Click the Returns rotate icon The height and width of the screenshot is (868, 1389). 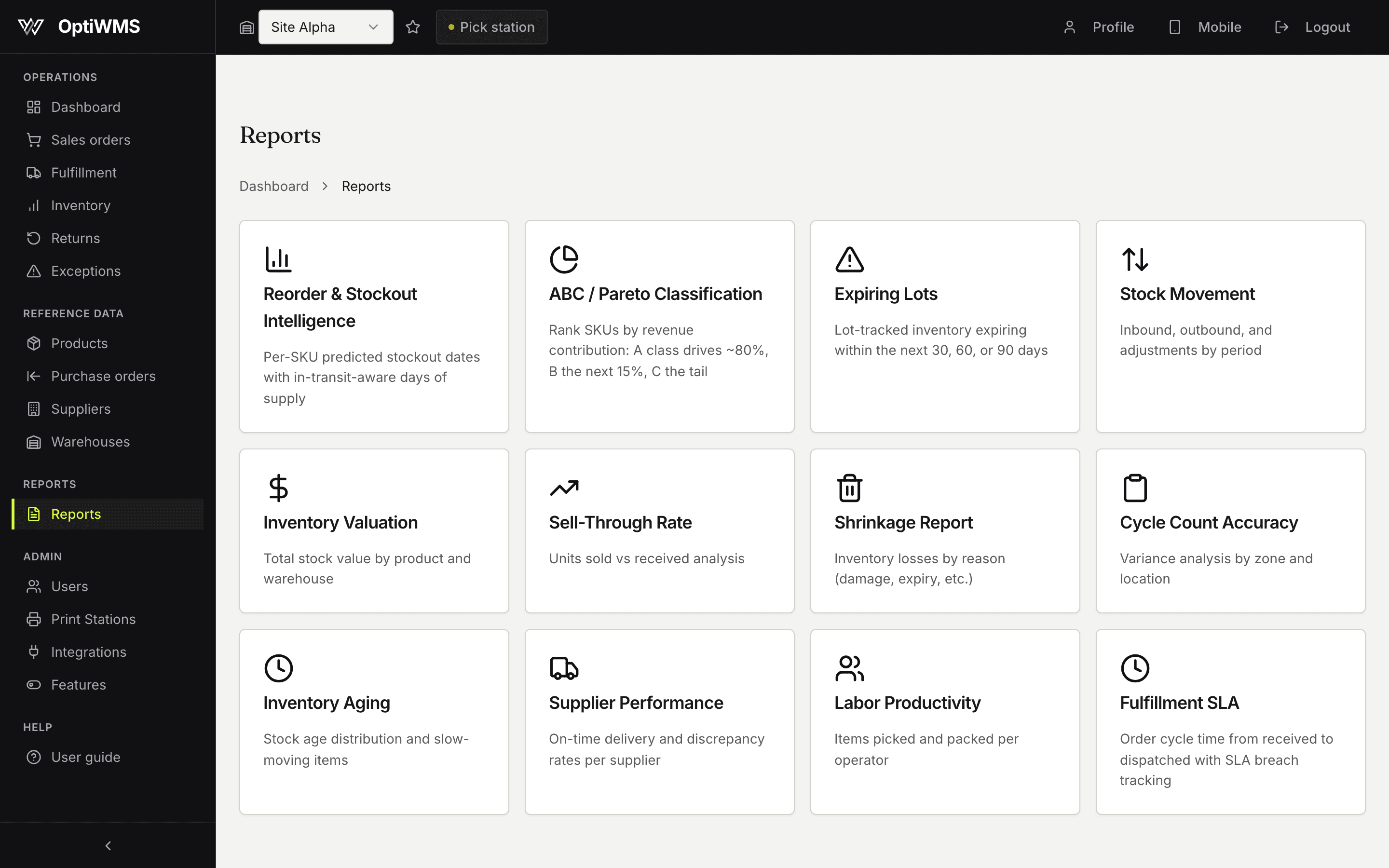click(x=34, y=238)
